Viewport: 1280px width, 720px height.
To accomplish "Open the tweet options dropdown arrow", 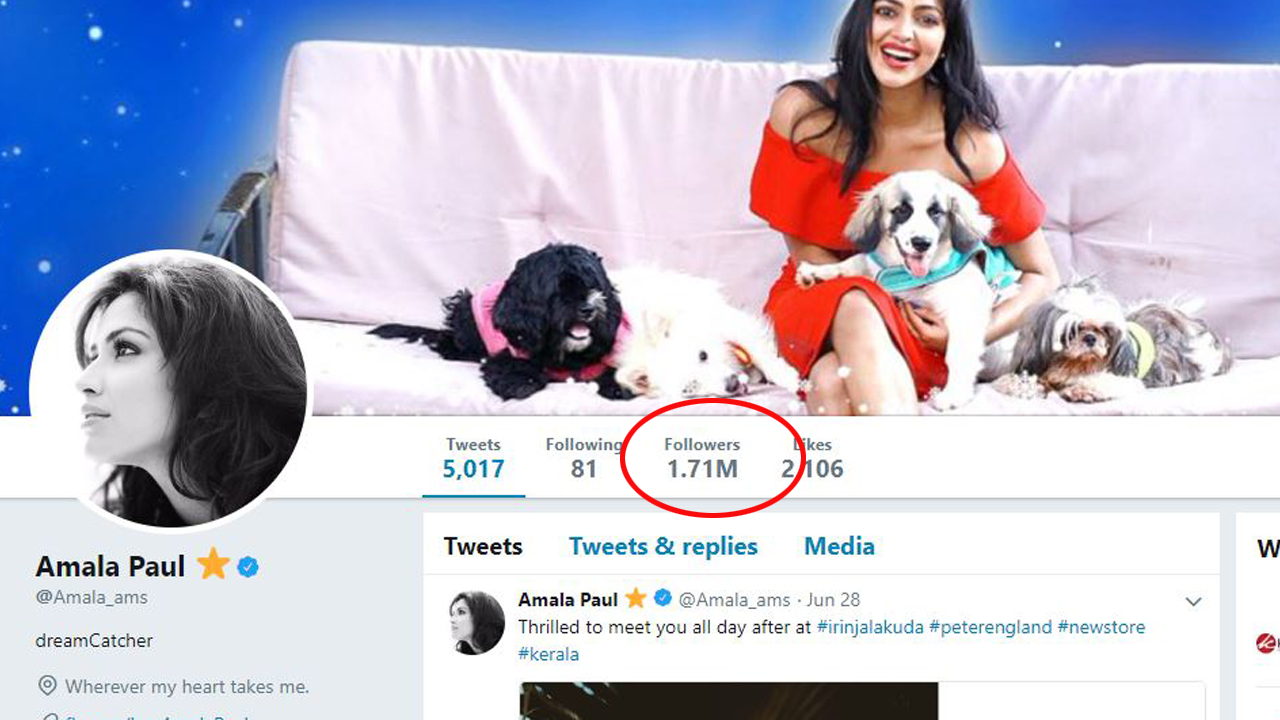I will [x=1193, y=602].
